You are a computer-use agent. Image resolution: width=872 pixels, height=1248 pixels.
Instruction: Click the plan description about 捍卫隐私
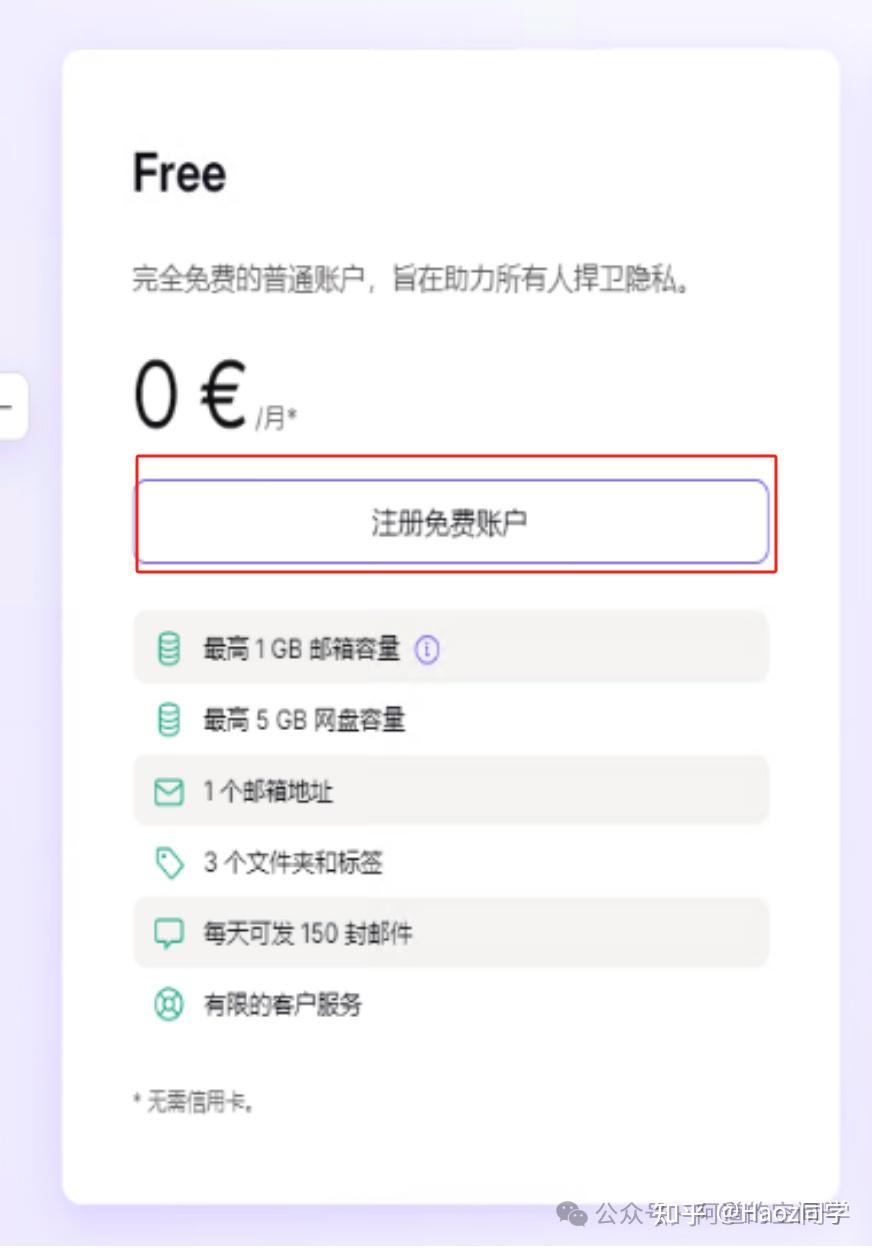[x=412, y=280]
